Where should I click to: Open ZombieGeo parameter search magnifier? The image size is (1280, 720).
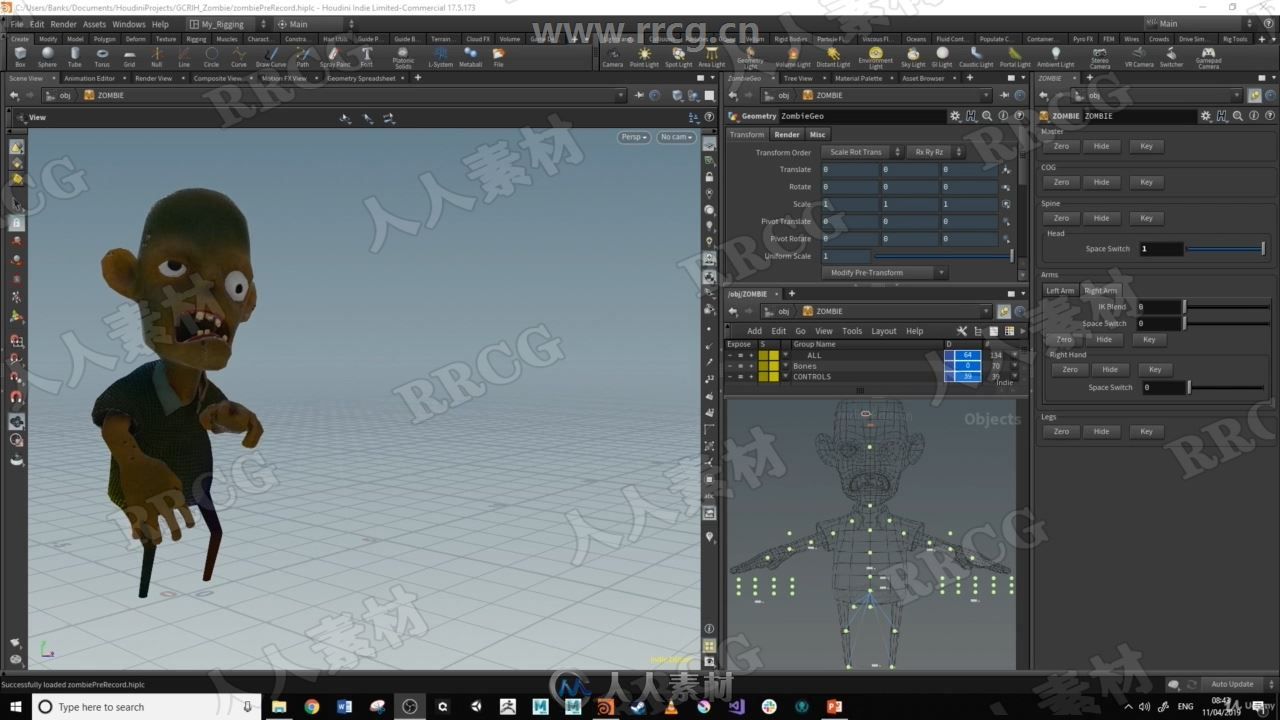point(987,116)
